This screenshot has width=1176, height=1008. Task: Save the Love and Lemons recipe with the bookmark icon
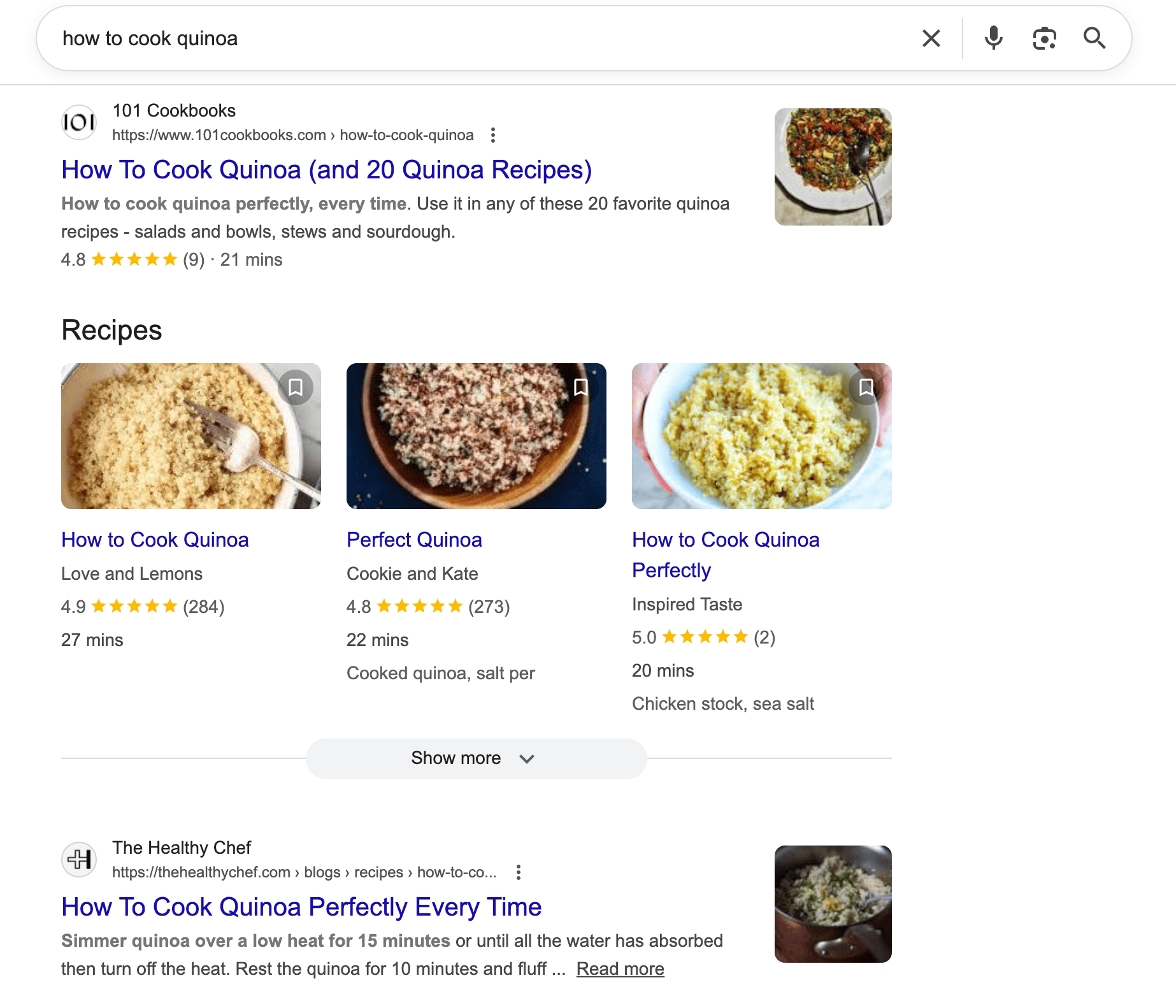click(x=296, y=386)
